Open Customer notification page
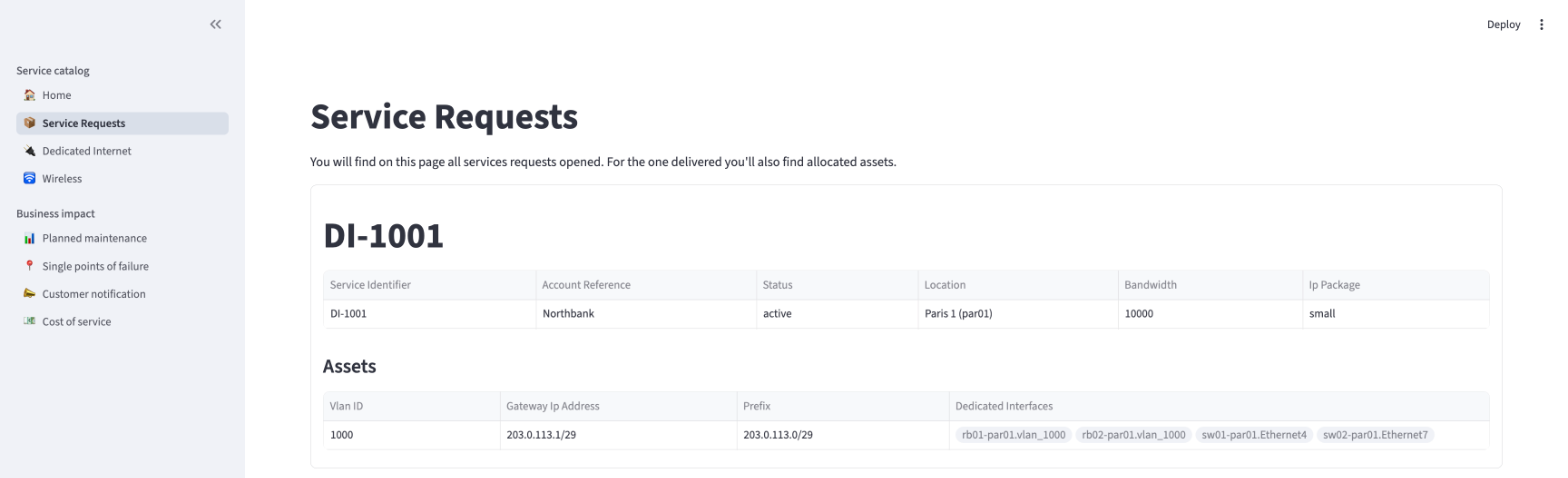Screen dimensions: 1568x478 pos(122,294)
